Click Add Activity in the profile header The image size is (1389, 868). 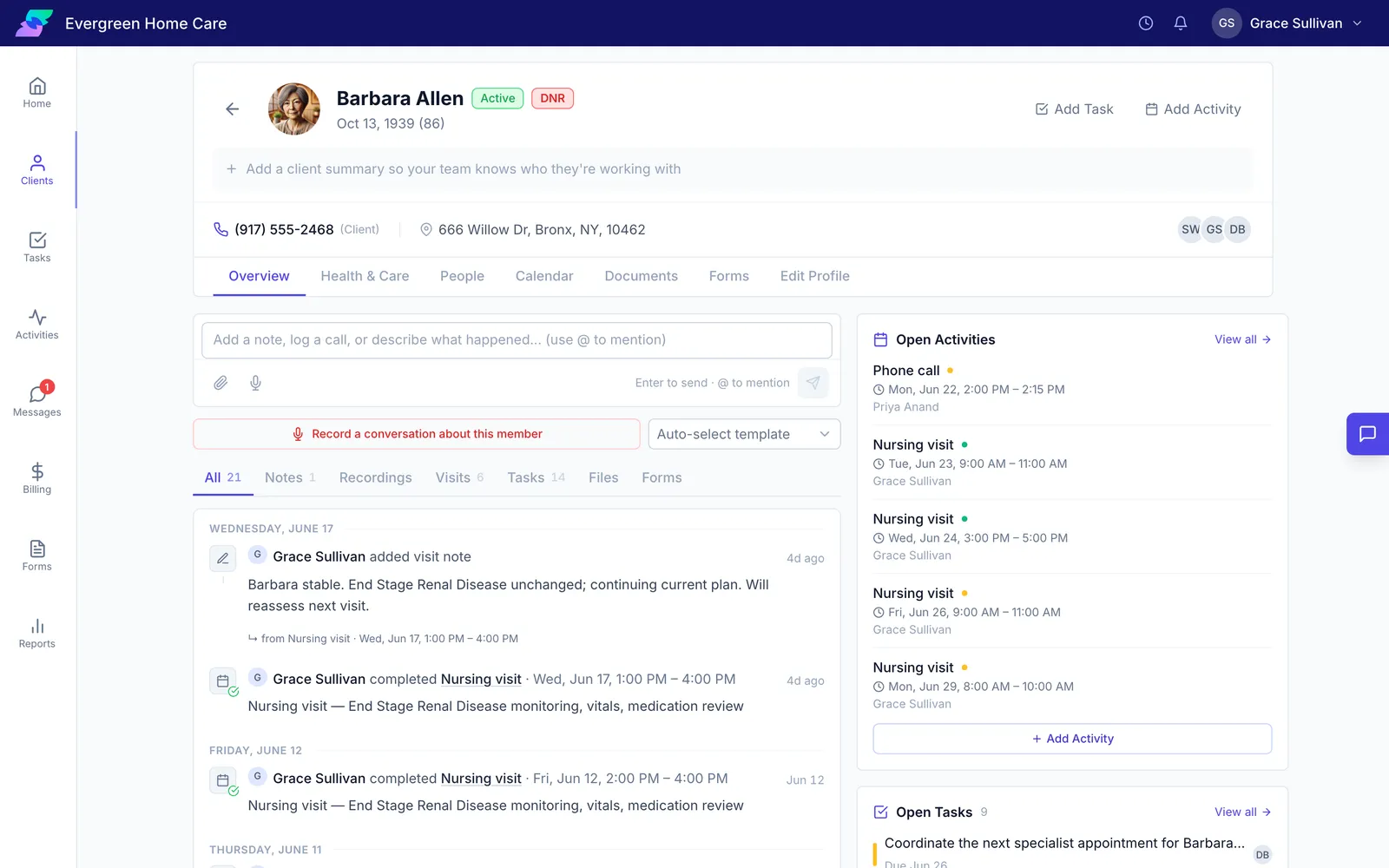[1193, 109]
